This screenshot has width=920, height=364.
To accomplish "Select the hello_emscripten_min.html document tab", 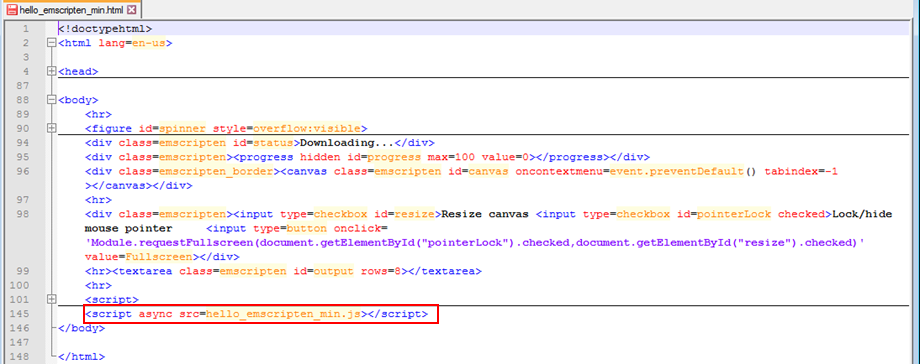I will 72,10.
